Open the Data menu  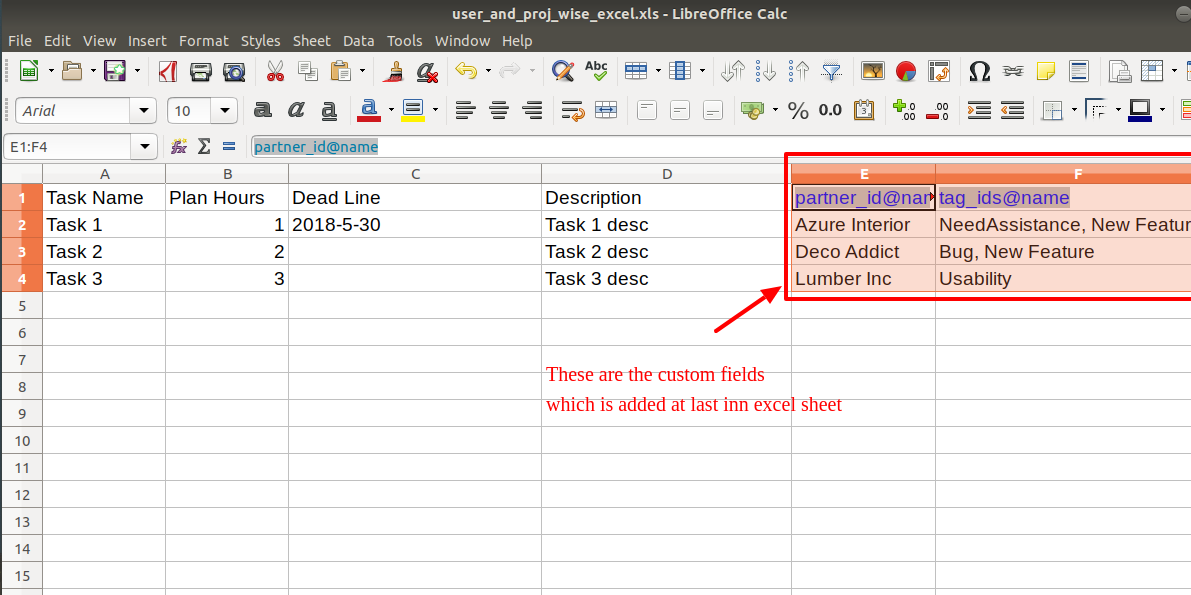[x=359, y=41]
